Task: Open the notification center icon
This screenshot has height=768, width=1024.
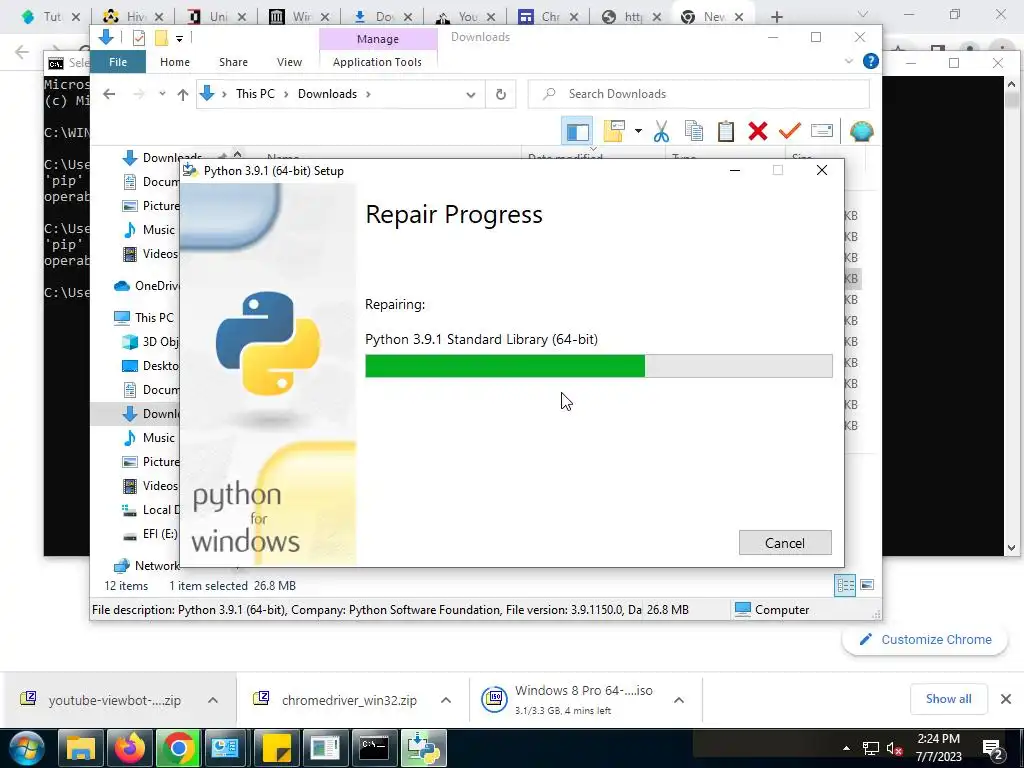Action: tap(993, 750)
